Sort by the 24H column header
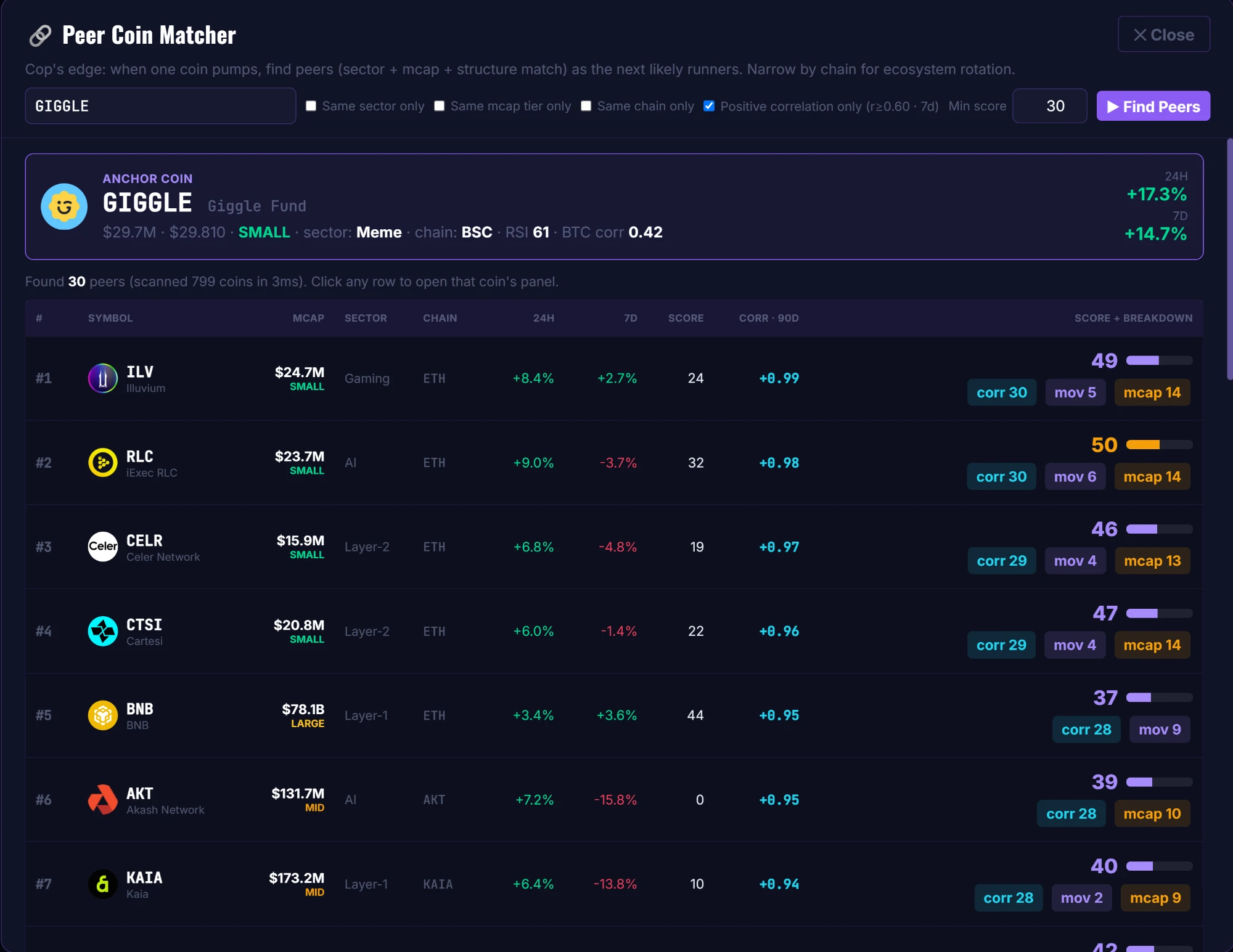Screen dimensions: 1233x952 pos(543,318)
